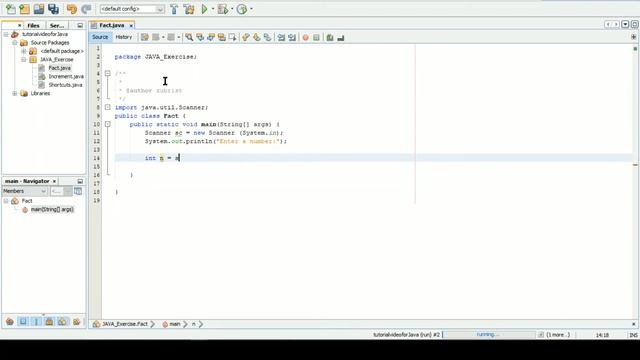Viewport: 640px width, 360px height.
Task: Click the Last Edit icon in editor toolbar
Action: (144, 38)
